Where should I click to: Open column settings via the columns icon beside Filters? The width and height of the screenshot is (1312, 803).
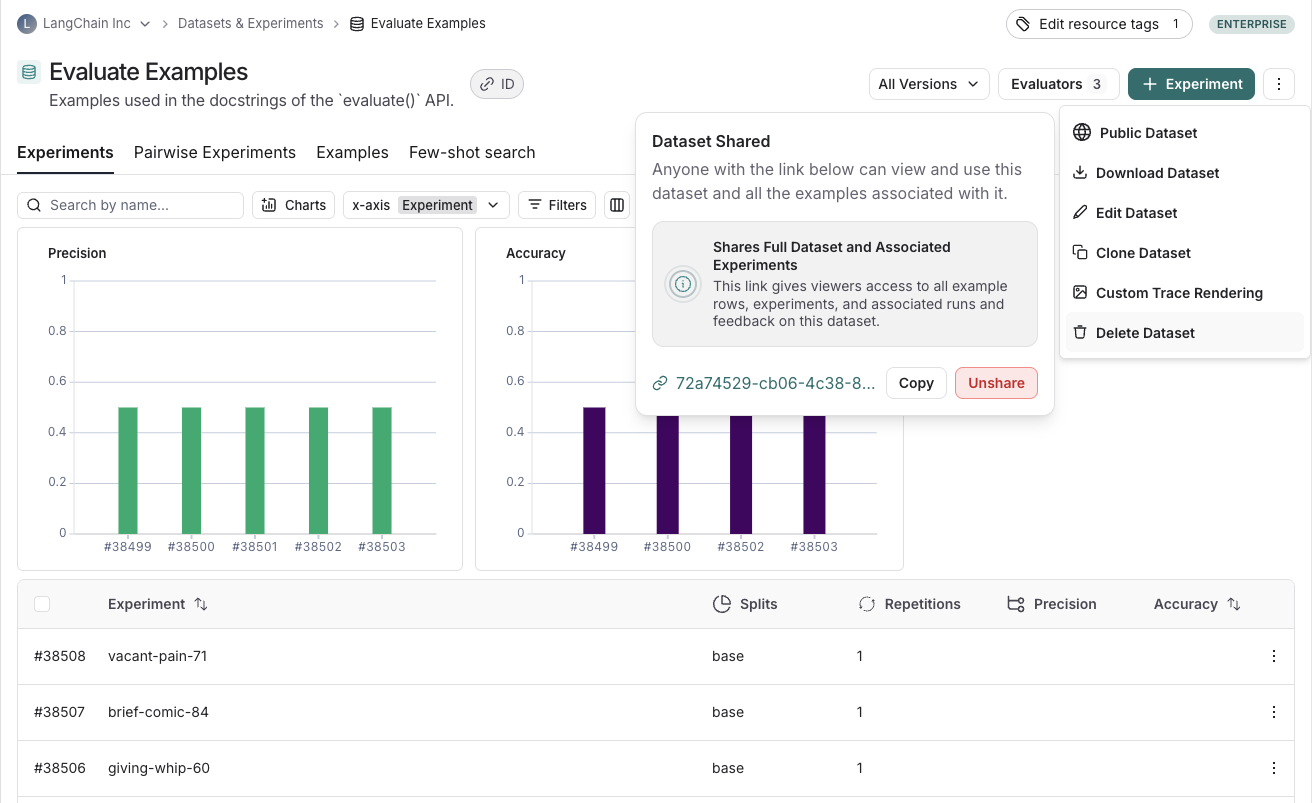(x=617, y=204)
